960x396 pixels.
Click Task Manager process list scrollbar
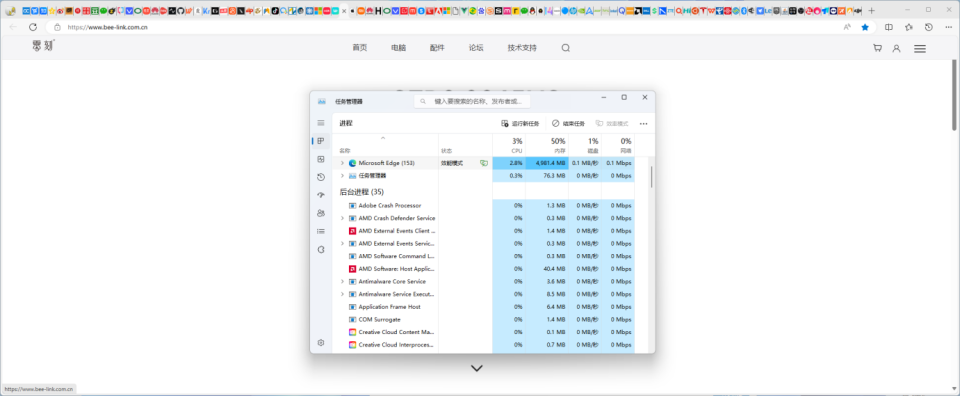pyautogui.click(x=651, y=176)
